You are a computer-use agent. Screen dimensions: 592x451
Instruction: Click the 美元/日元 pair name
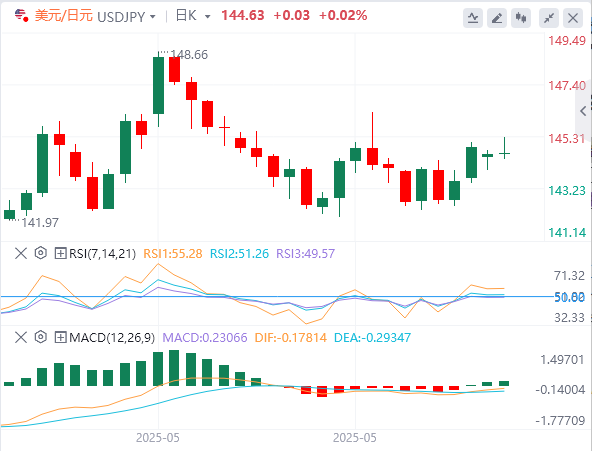coord(63,16)
